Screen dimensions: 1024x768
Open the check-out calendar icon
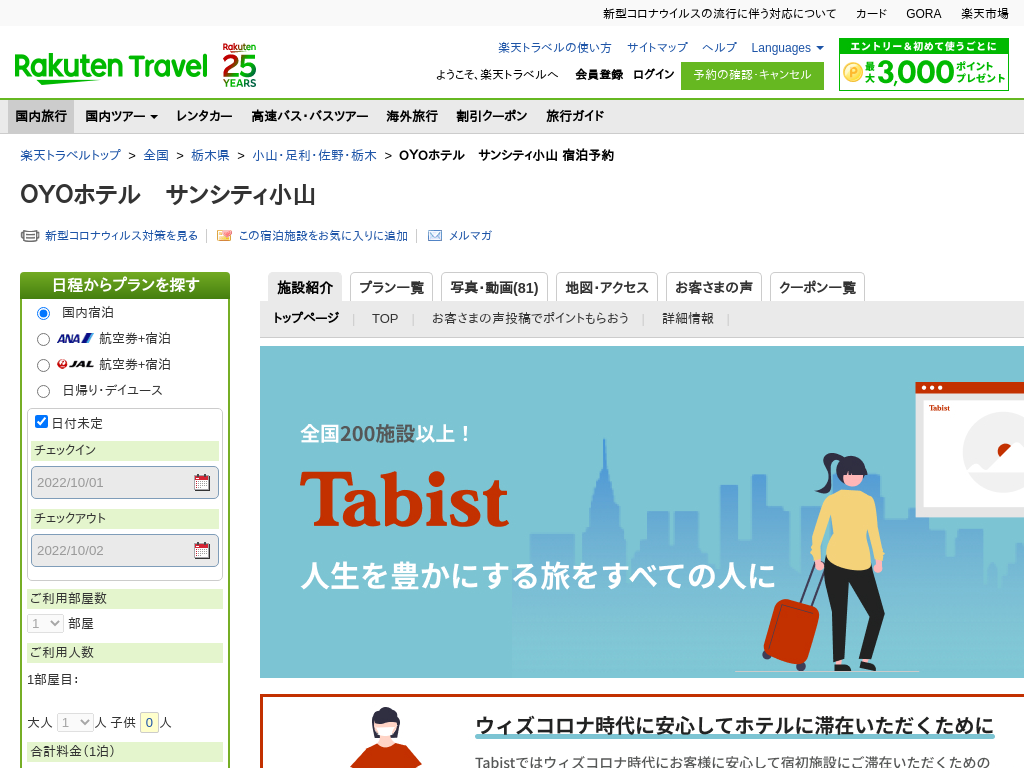click(202, 551)
